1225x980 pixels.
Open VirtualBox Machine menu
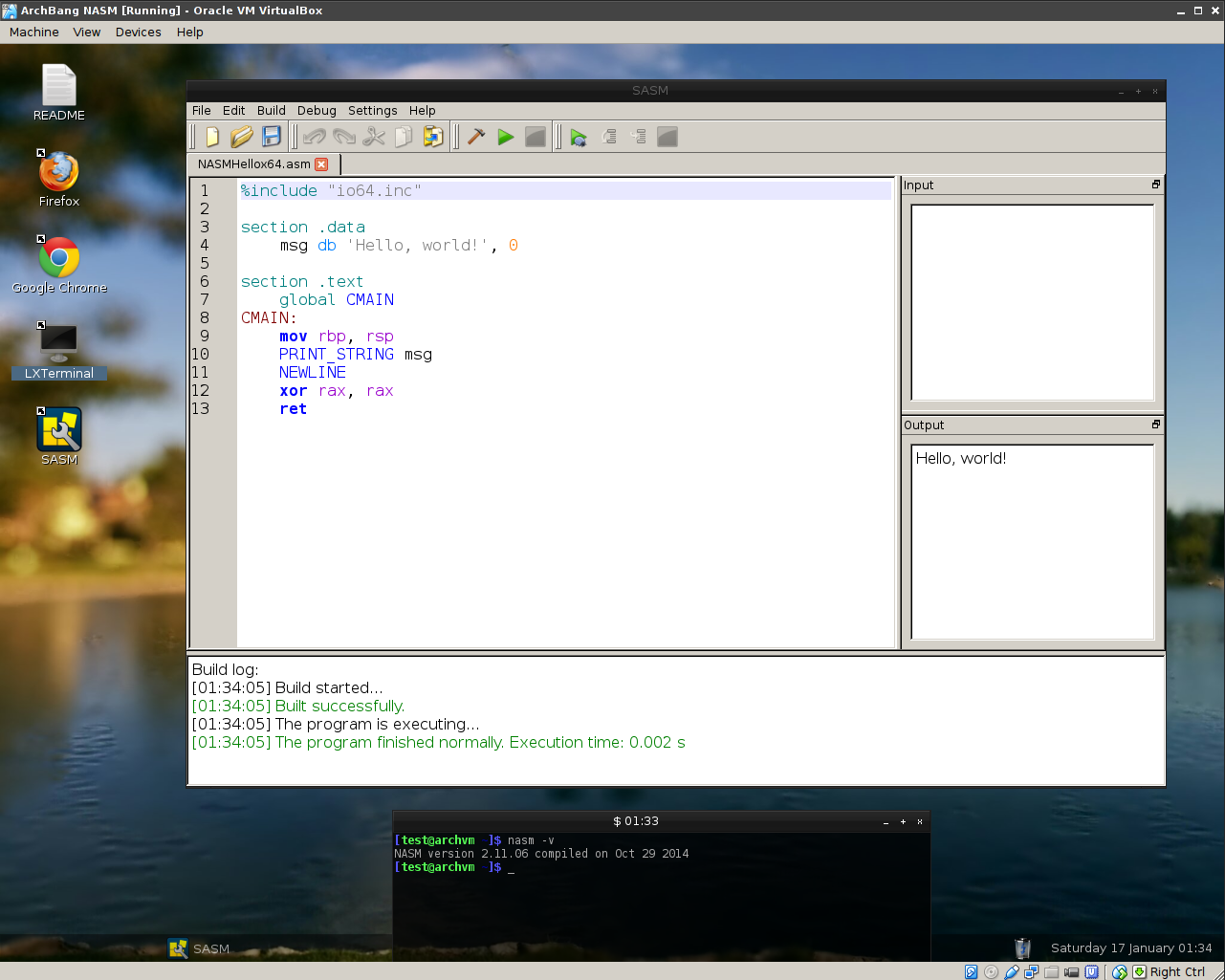tap(34, 32)
